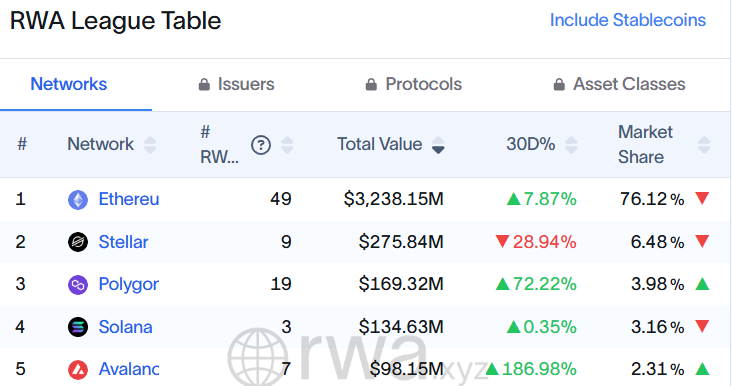The height and width of the screenshot is (386, 732).
Task: Click the 76.12% market share value
Action: tap(652, 199)
